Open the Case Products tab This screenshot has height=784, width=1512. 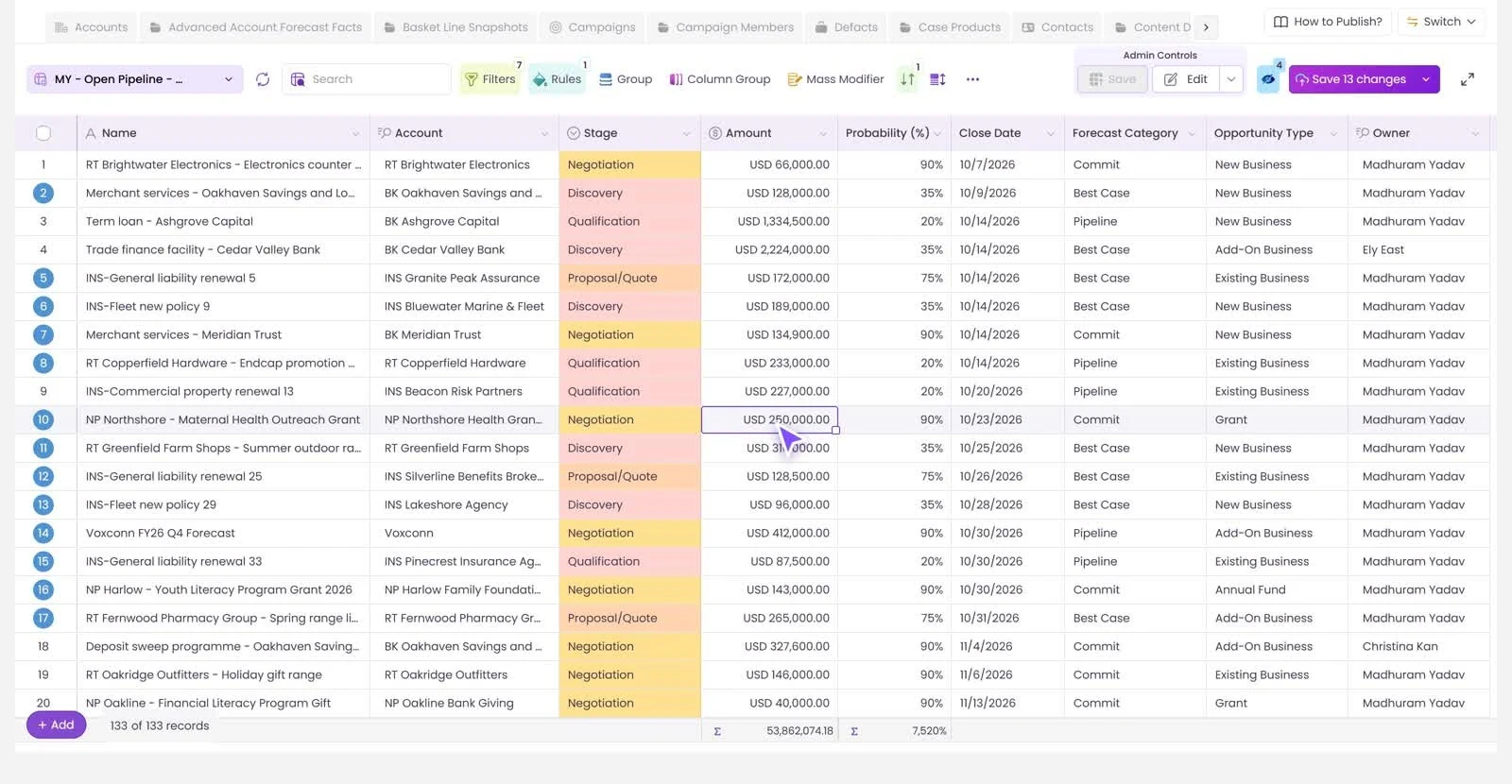(950, 27)
